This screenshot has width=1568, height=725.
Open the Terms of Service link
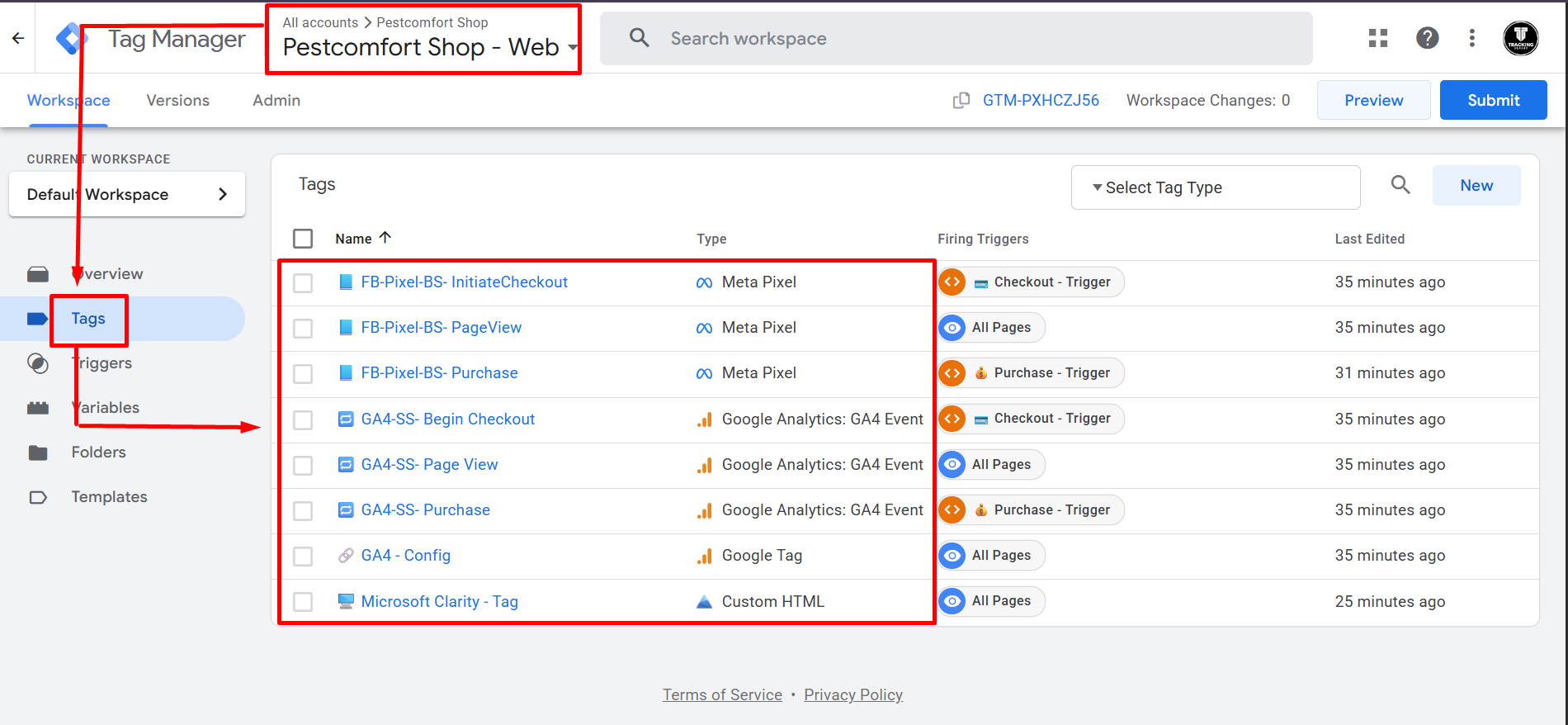coord(722,694)
